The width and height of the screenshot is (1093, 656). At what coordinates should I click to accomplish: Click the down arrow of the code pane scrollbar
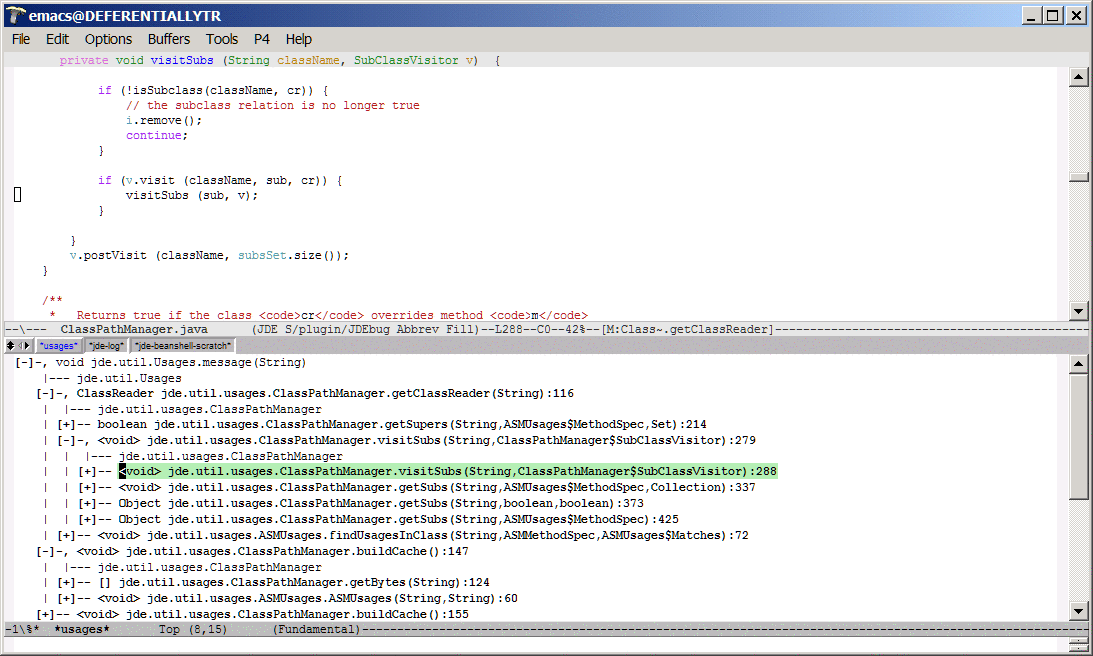coord(1078,311)
